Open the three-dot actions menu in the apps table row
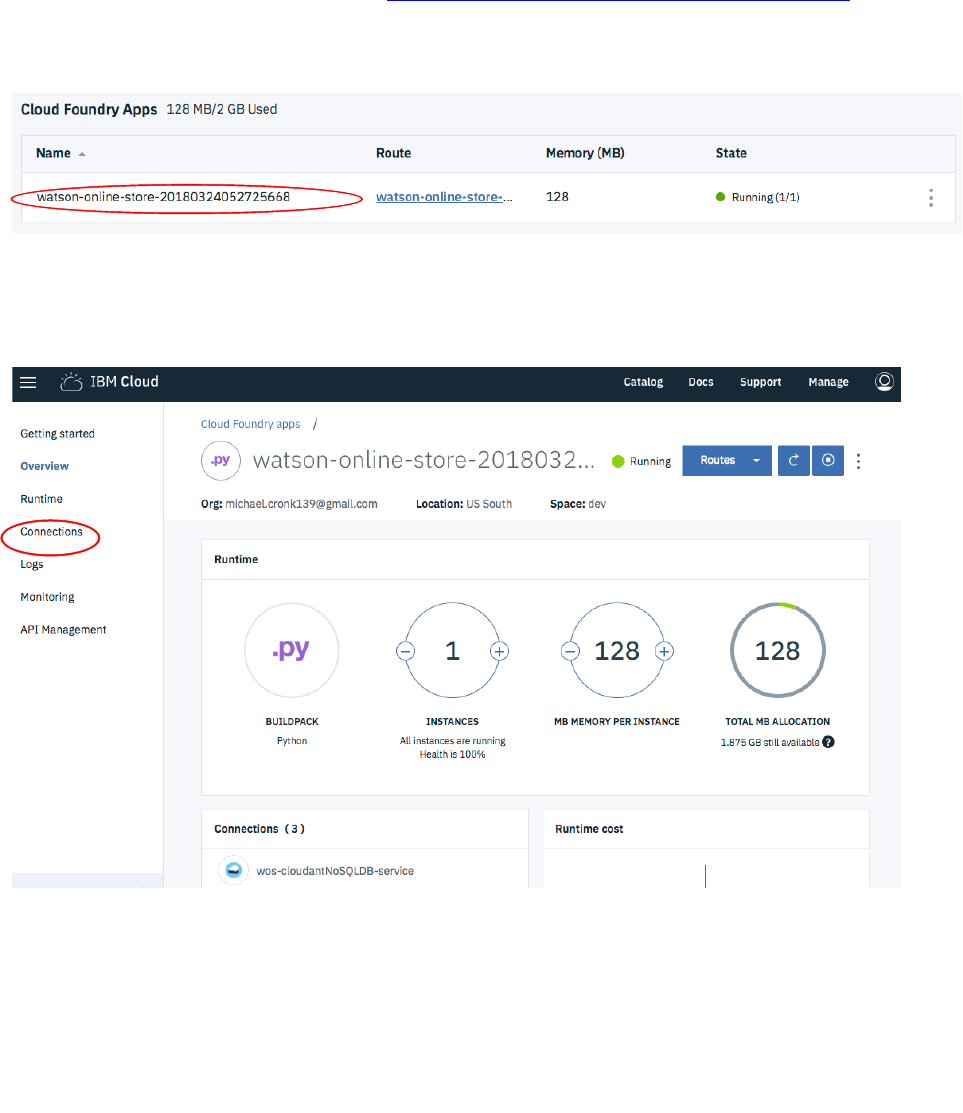963x1113 pixels. [x=931, y=198]
